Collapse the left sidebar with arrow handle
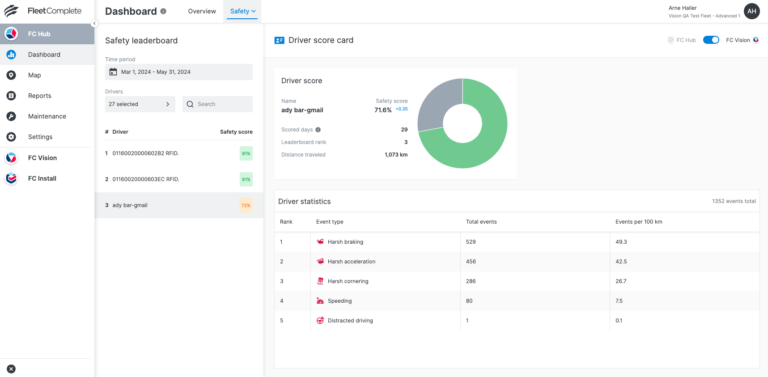Screen dimensions: 768x377 tap(94, 24)
